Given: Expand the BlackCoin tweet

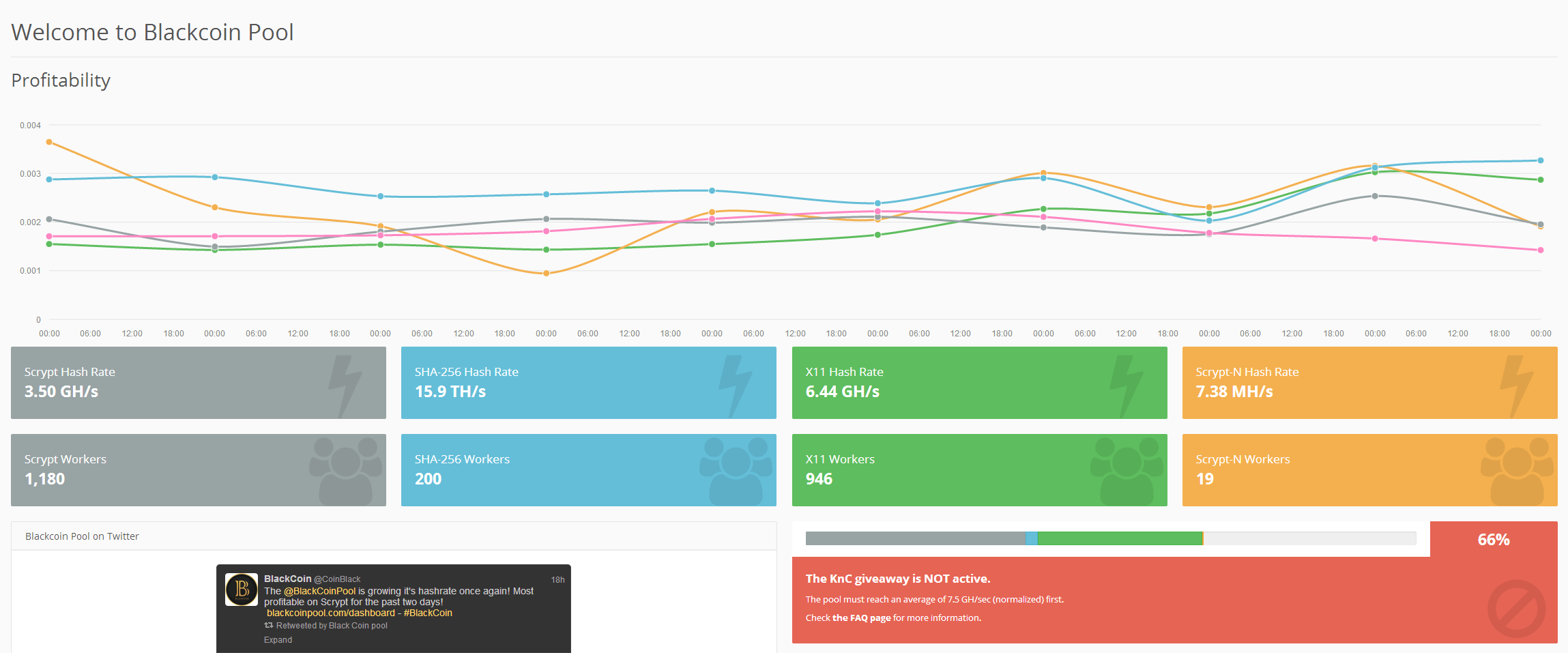Looking at the screenshot, I should click(278, 640).
